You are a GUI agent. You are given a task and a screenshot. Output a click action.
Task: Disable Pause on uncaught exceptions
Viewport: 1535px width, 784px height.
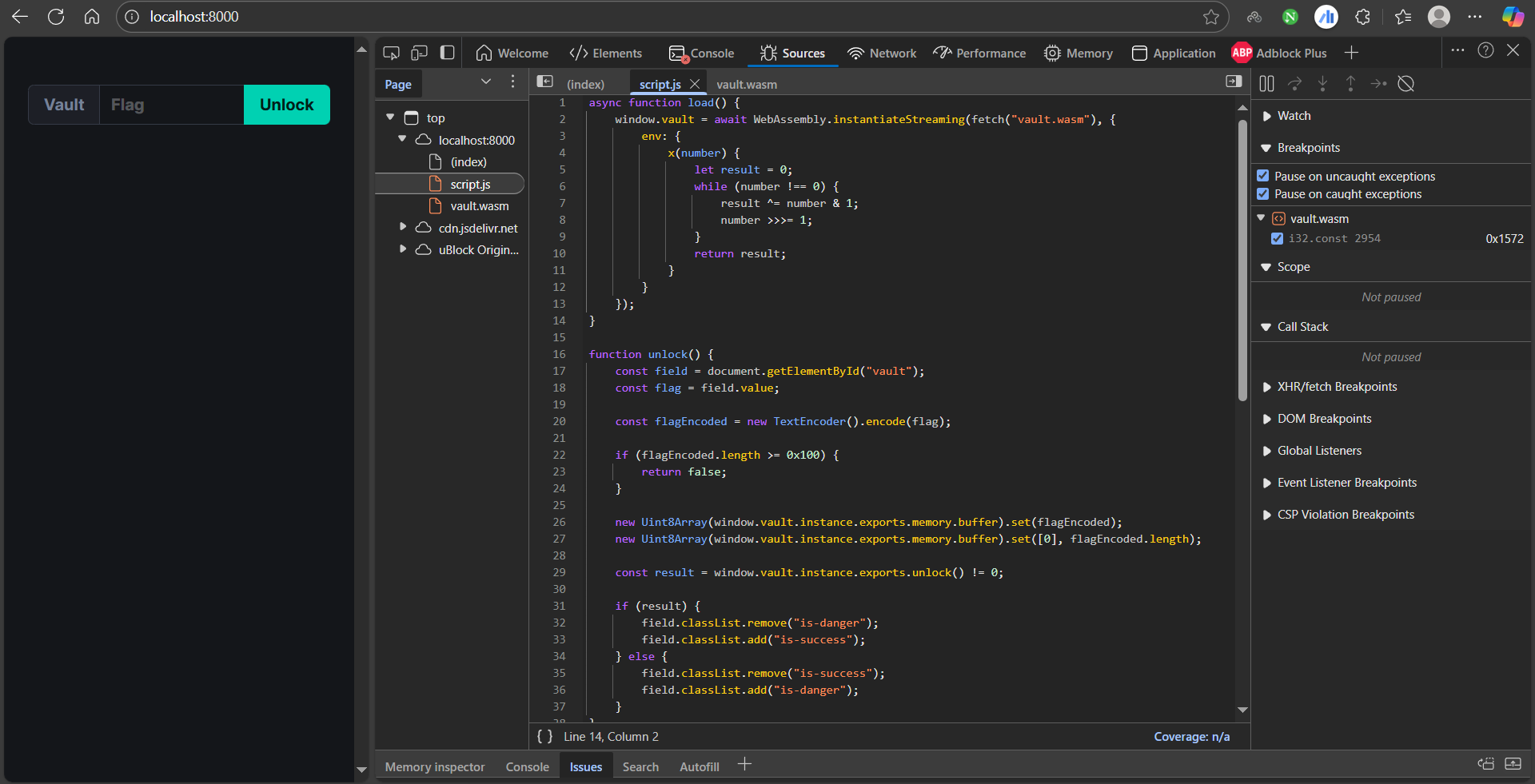(x=1263, y=176)
